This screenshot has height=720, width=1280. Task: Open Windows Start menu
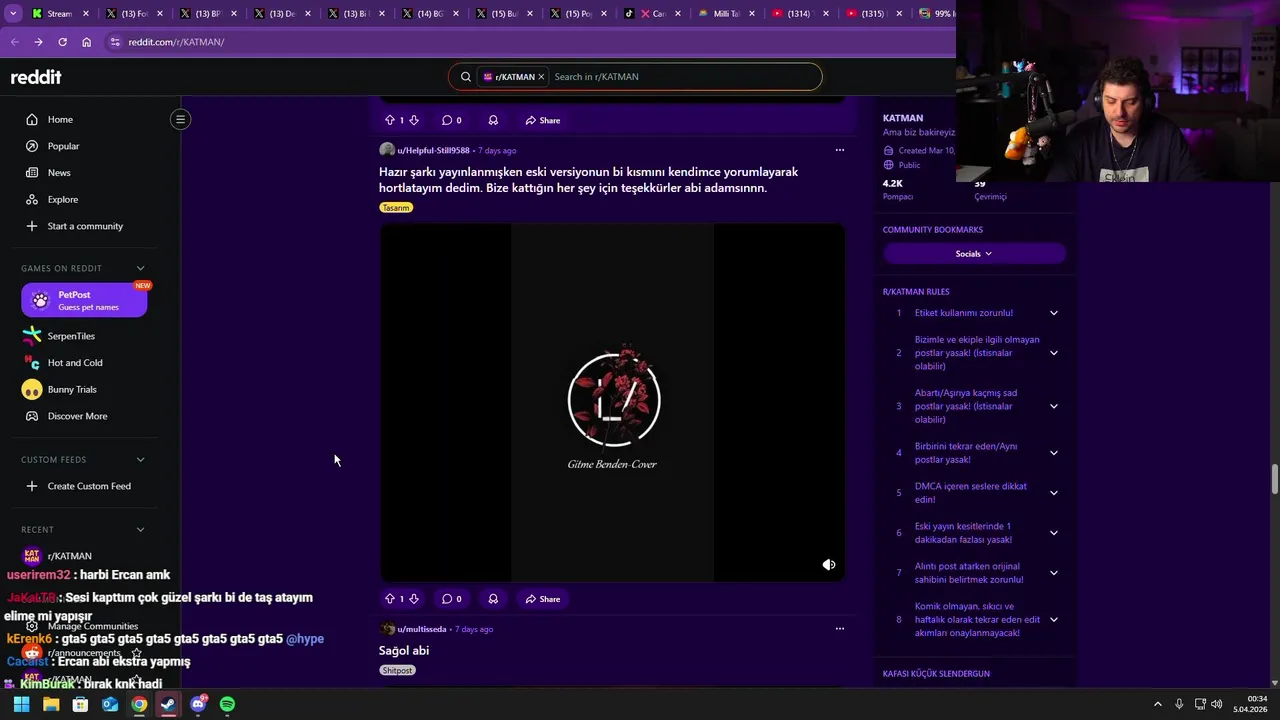click(x=21, y=704)
